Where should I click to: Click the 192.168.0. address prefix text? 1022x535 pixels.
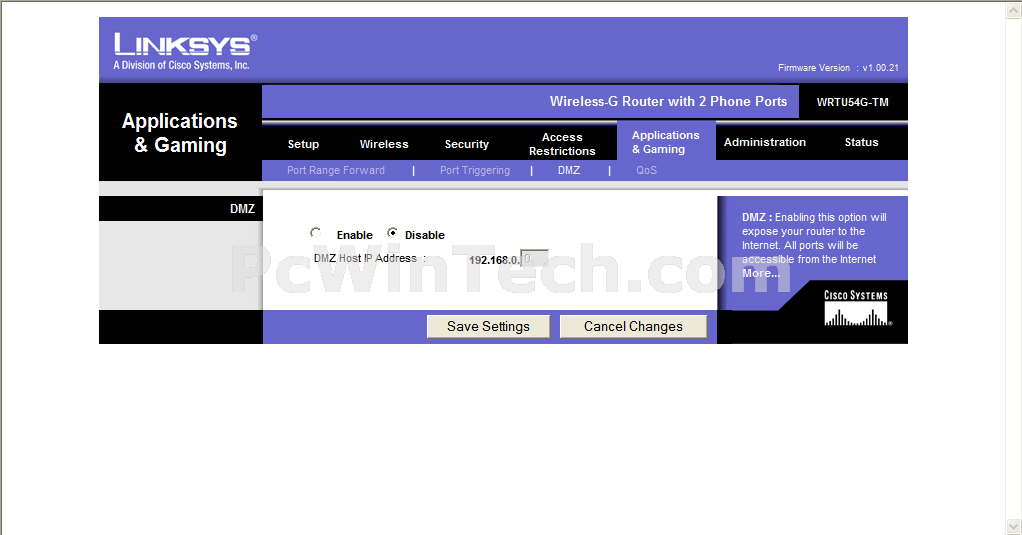pyautogui.click(x=494, y=260)
